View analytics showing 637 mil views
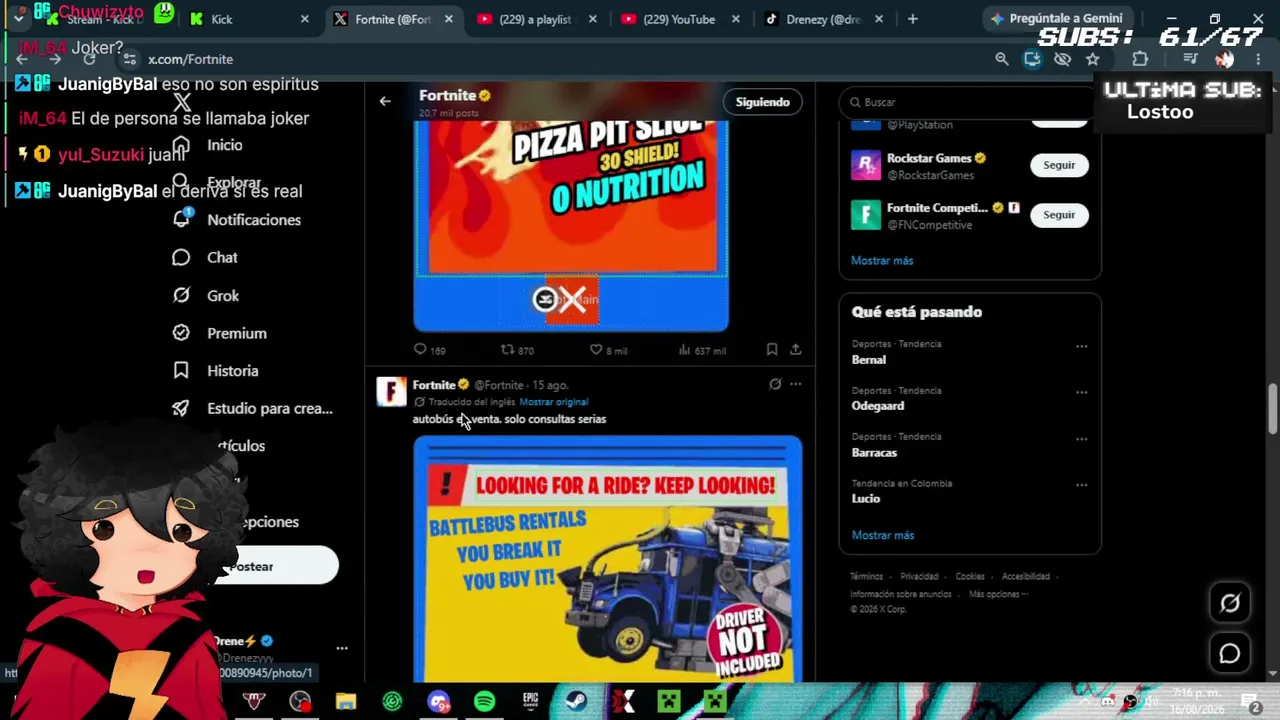This screenshot has width=1280, height=720. click(702, 350)
